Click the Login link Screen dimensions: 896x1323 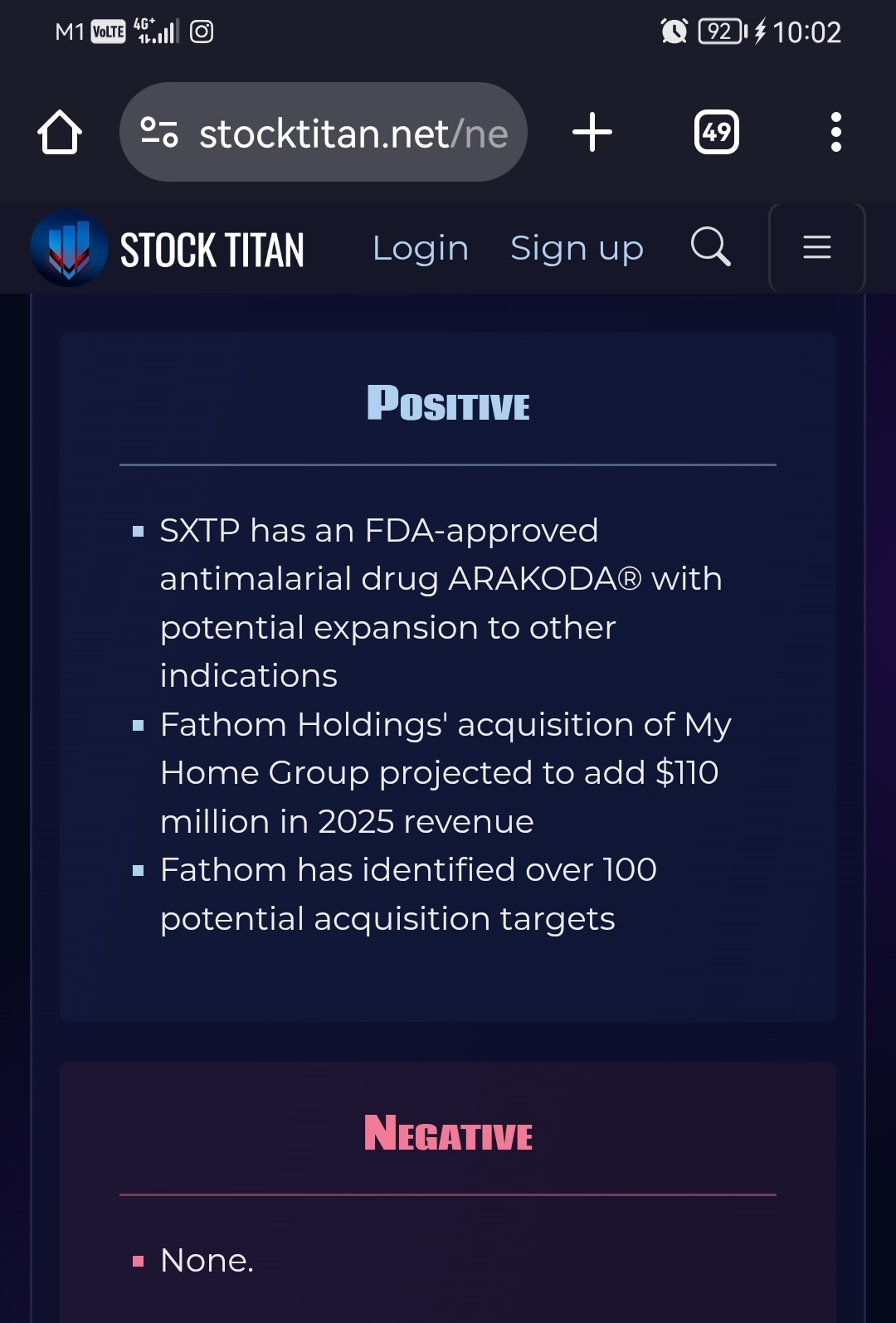click(421, 248)
